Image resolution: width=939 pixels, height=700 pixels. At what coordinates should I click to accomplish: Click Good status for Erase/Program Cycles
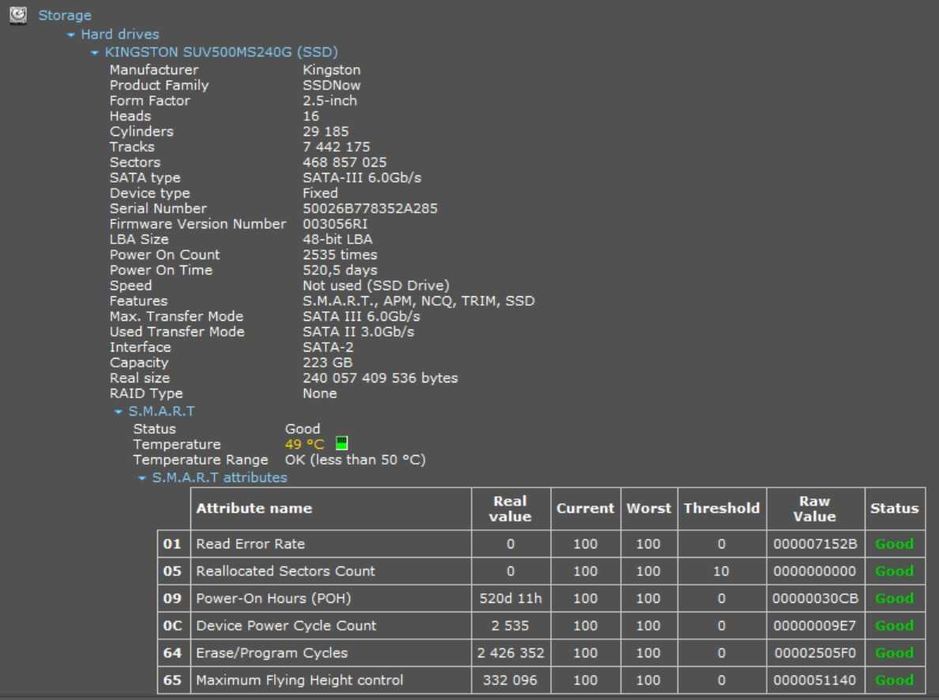pyautogui.click(x=895, y=653)
